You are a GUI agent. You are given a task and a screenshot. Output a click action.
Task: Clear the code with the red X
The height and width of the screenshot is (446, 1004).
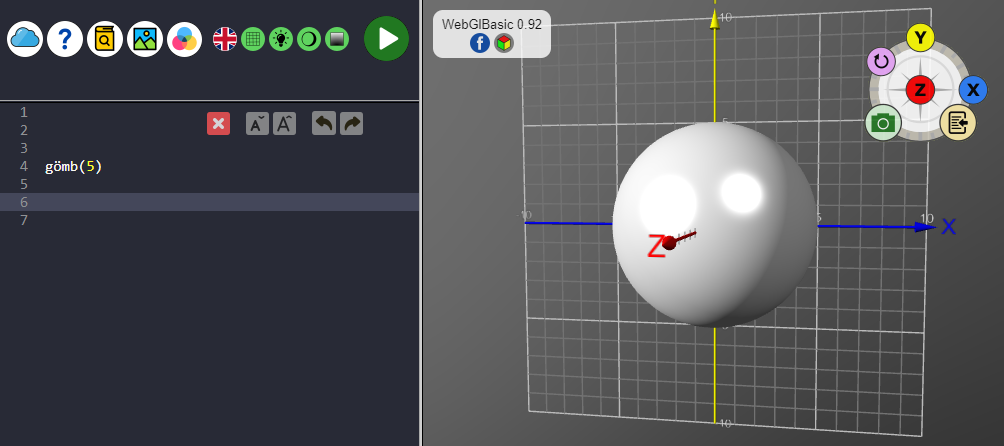click(218, 123)
